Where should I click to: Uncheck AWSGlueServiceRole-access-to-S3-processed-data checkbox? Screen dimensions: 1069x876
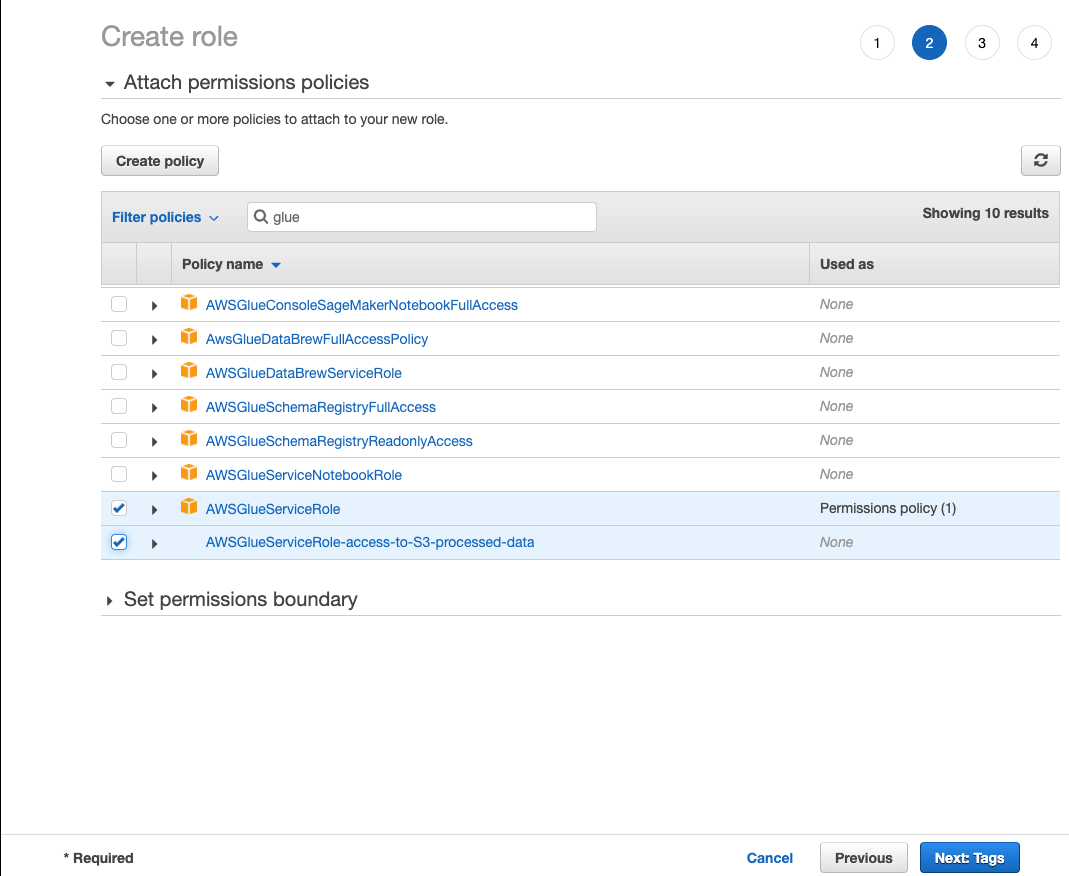click(119, 543)
